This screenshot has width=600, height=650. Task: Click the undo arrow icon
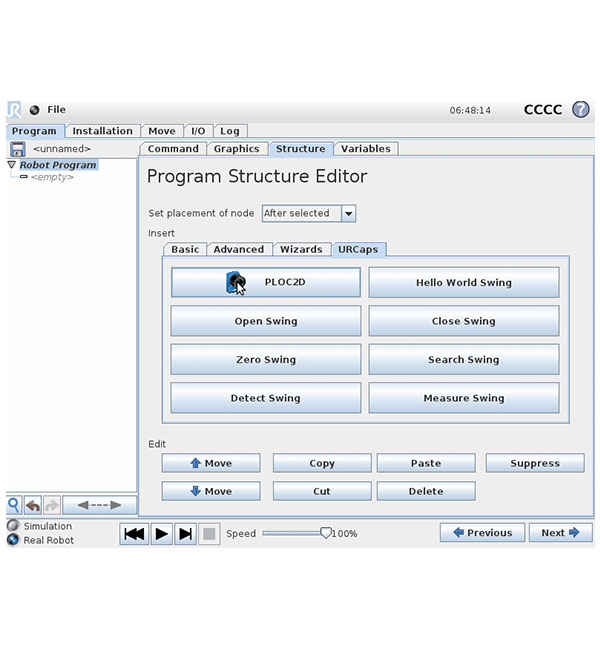pyautogui.click(x=33, y=505)
